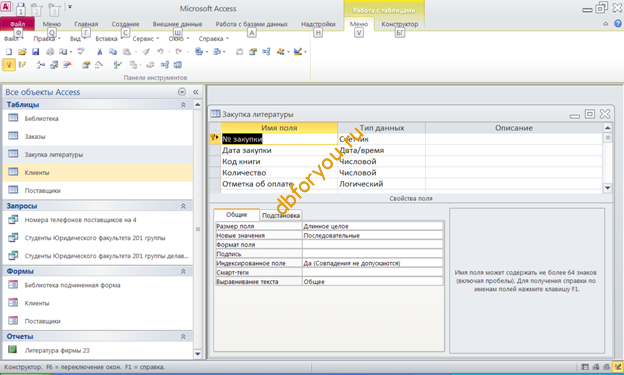Image resolution: width=624 pixels, height=375 pixels.
Task: Toggle the Primary Key toolbar button
Action: [9, 65]
